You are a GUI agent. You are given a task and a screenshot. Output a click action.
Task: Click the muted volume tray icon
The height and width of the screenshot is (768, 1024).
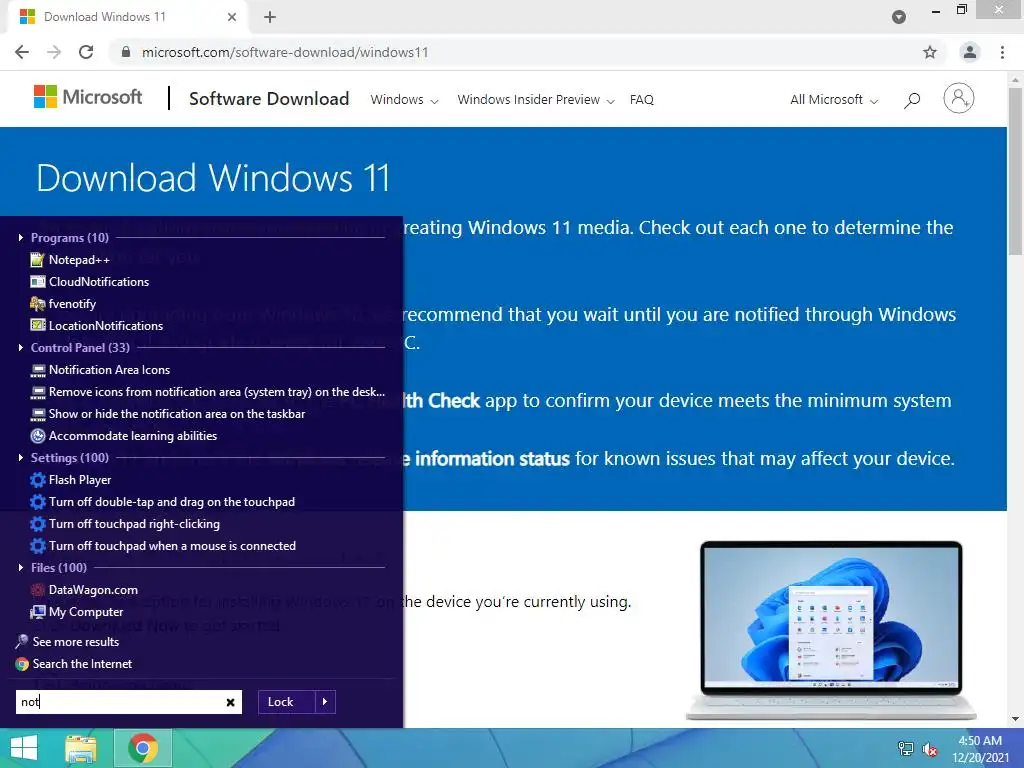[x=930, y=749]
